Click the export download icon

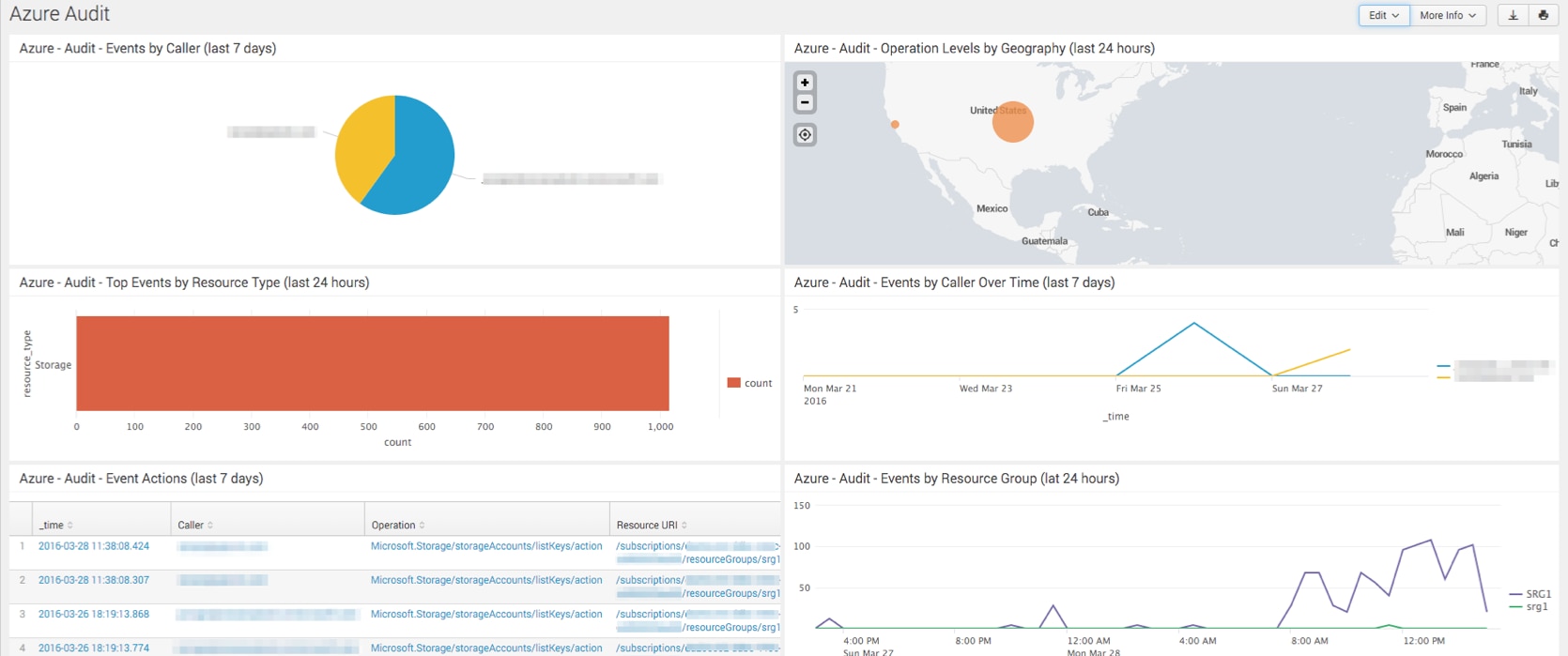pos(1513,15)
